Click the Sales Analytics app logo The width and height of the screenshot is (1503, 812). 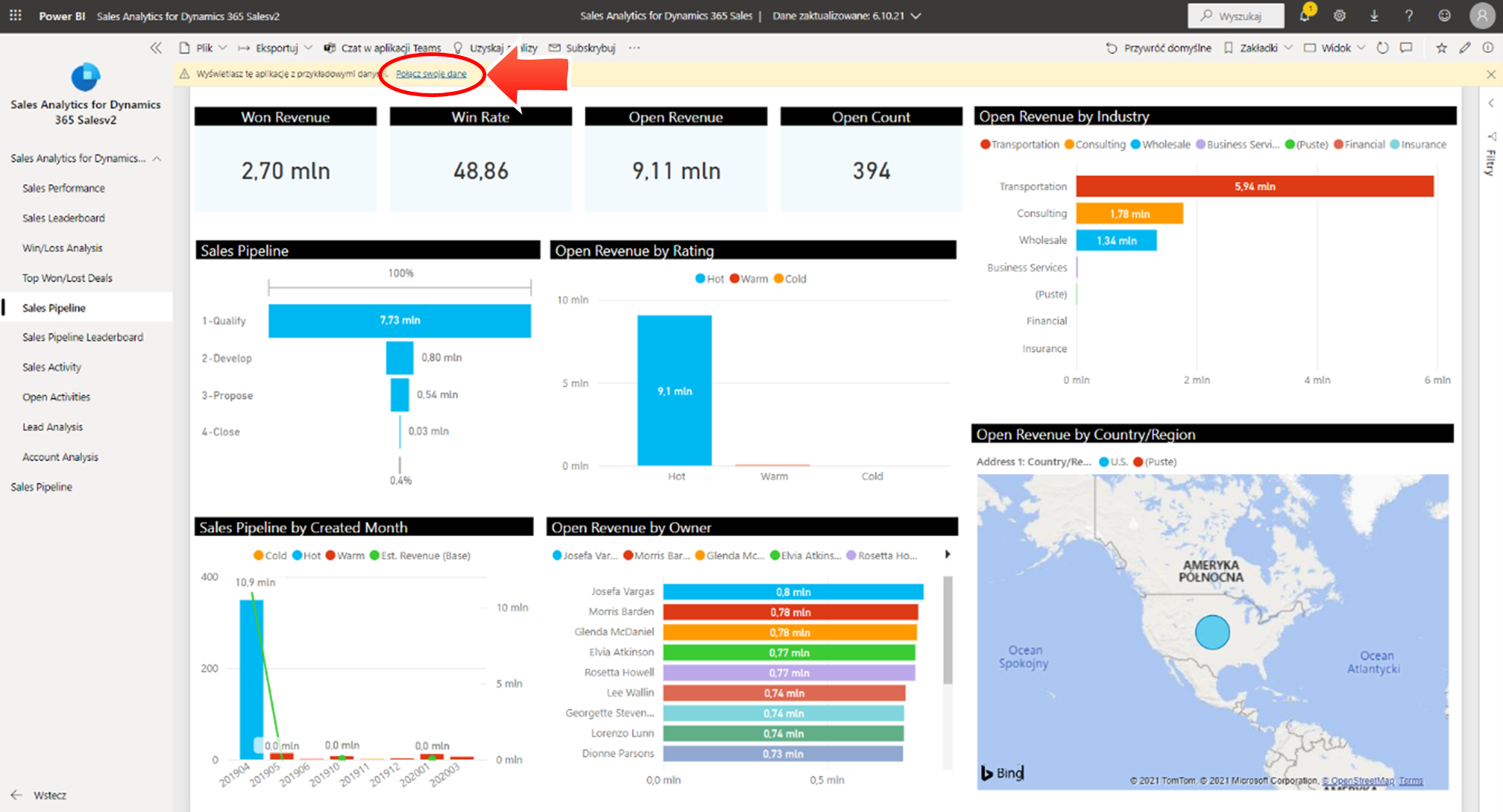pos(86,77)
